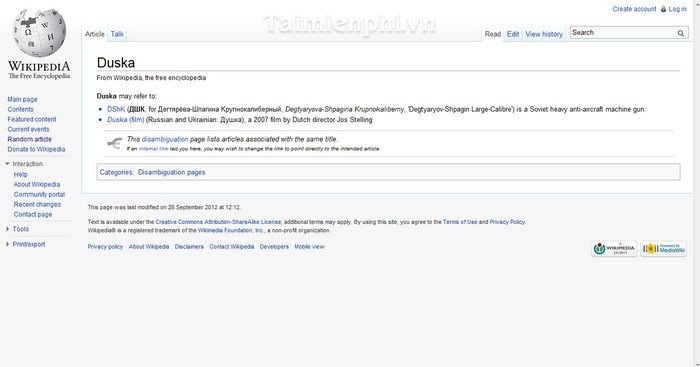The image size is (700, 367).
Task: Open Recent changes link
Action: click(x=37, y=204)
